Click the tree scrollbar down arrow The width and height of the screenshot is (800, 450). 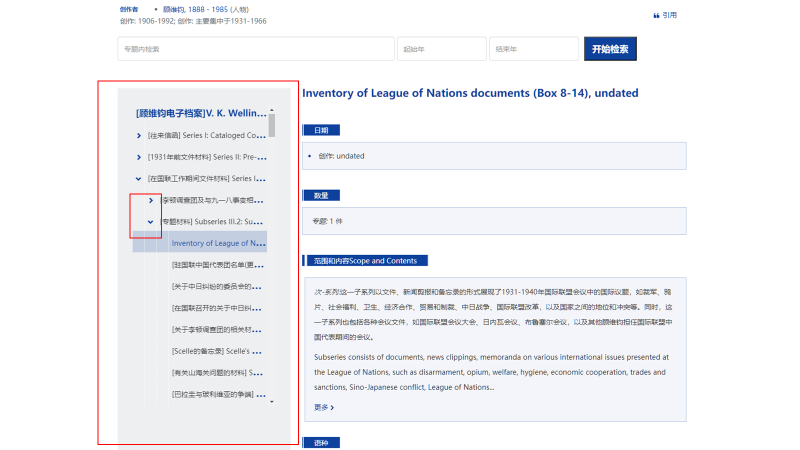[x=272, y=402]
